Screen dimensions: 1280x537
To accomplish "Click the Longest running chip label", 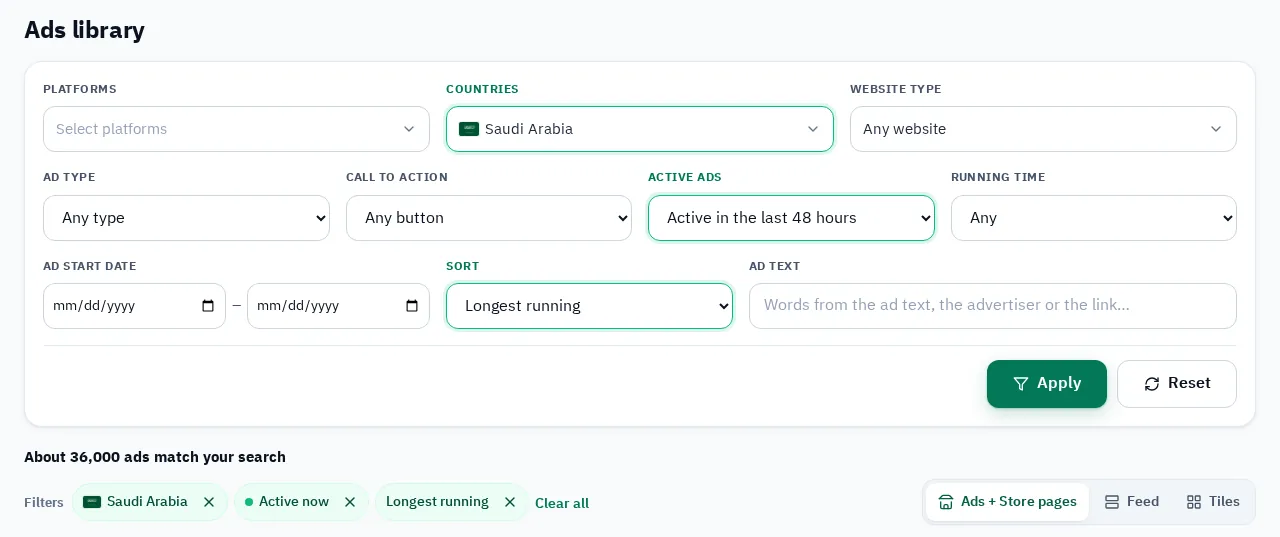I will [x=437, y=502].
